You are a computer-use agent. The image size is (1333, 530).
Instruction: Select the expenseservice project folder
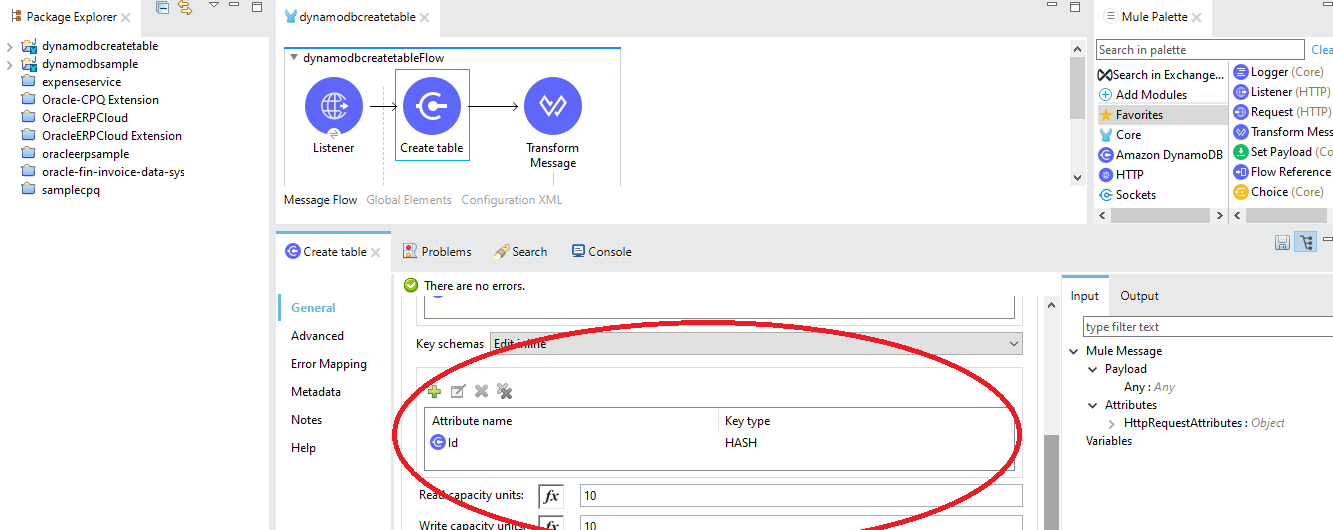pos(71,82)
